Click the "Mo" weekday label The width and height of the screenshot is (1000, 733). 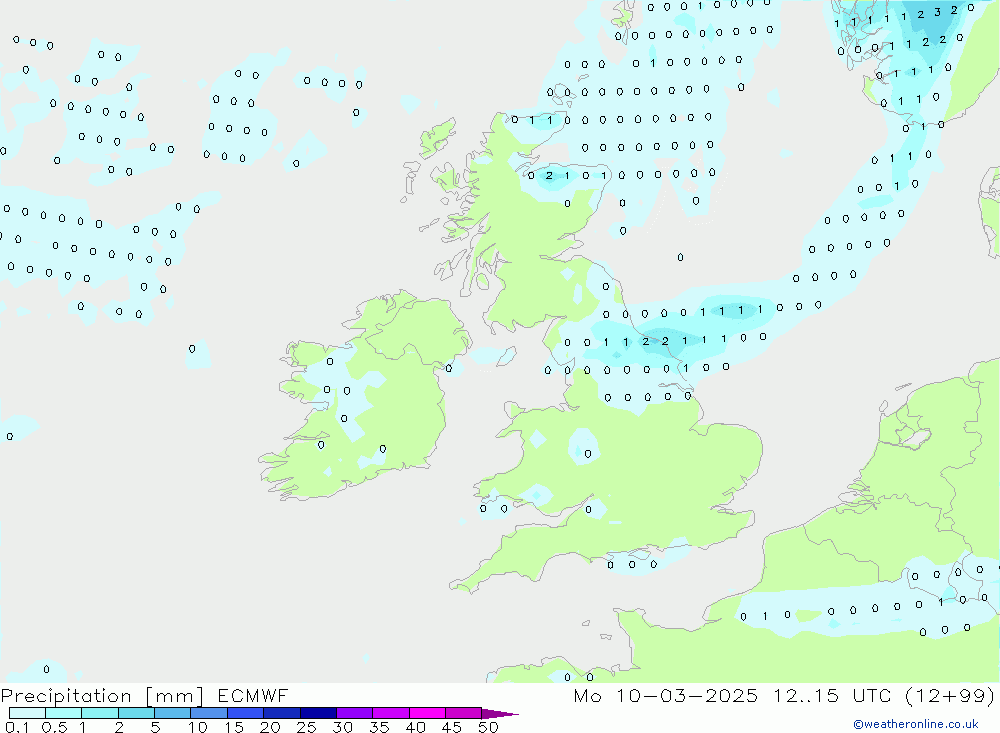[587, 695]
